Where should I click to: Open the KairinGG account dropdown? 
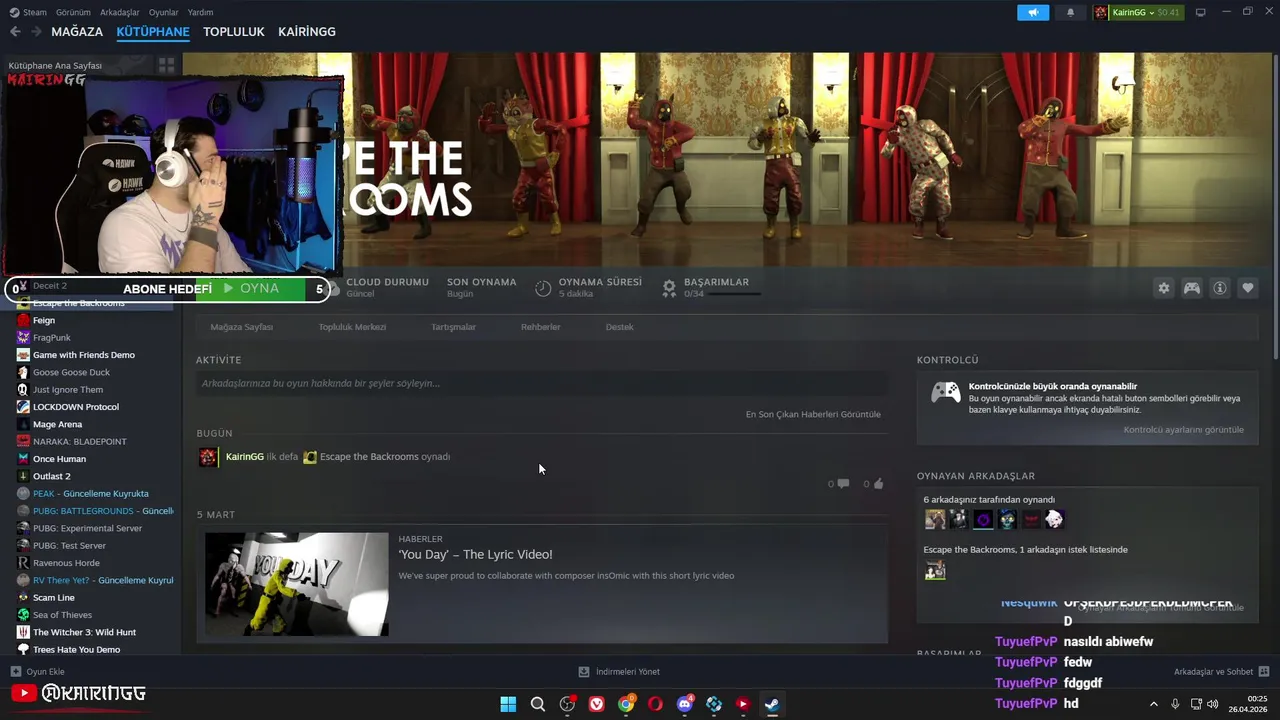(1137, 12)
